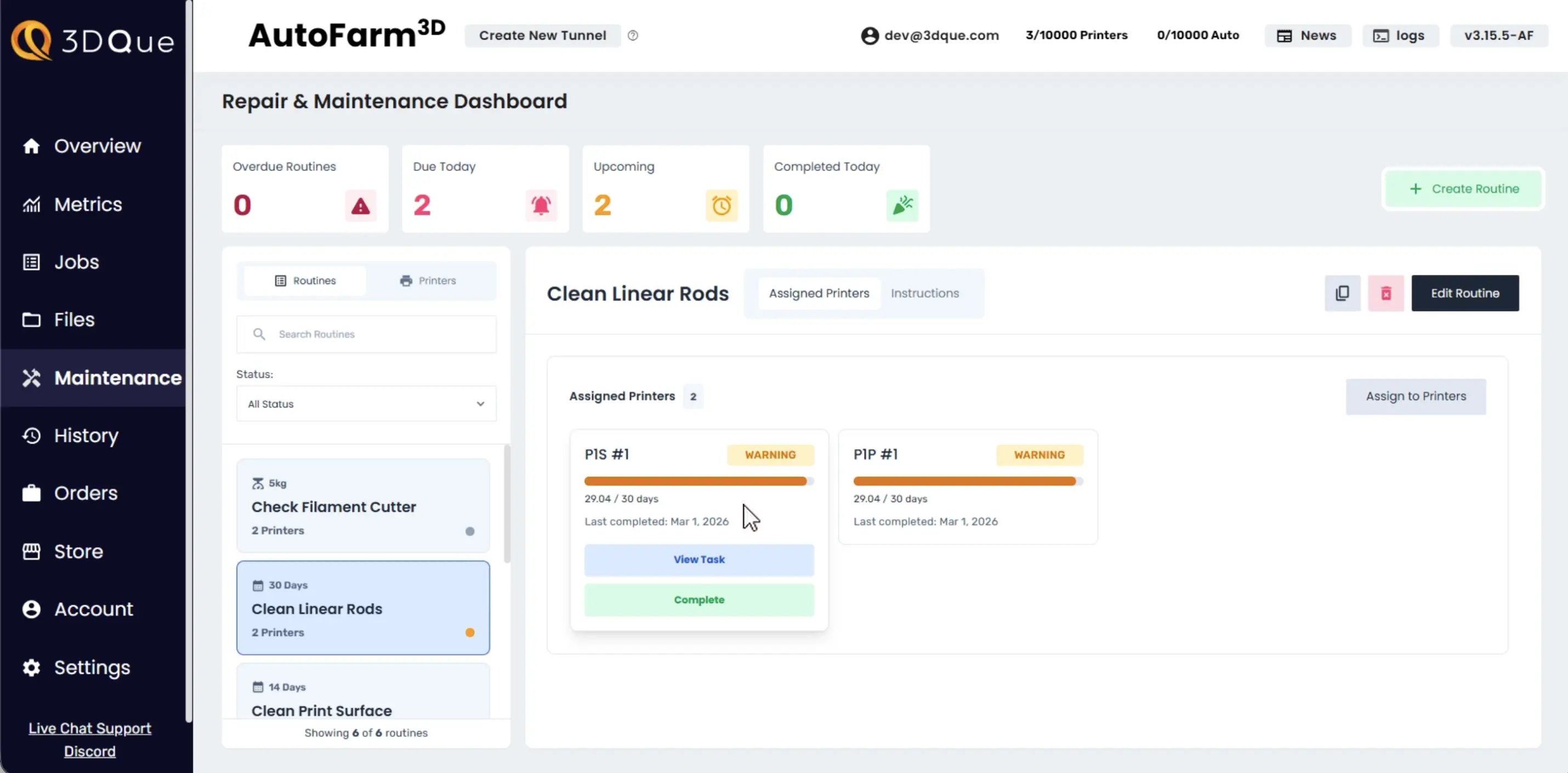Click WARNING badge on P1P #1
Image resolution: width=1568 pixels, height=773 pixels.
1039,454
